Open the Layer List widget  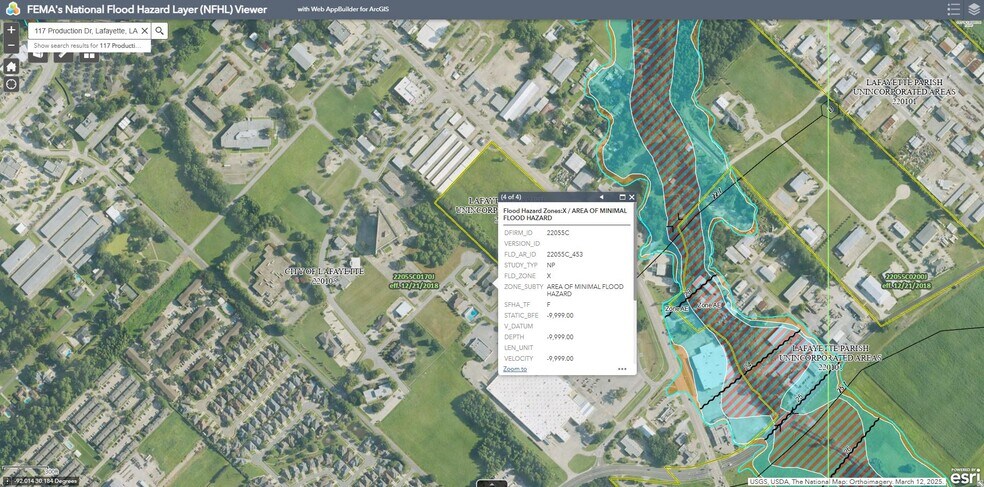pyautogui.click(x=974, y=9)
